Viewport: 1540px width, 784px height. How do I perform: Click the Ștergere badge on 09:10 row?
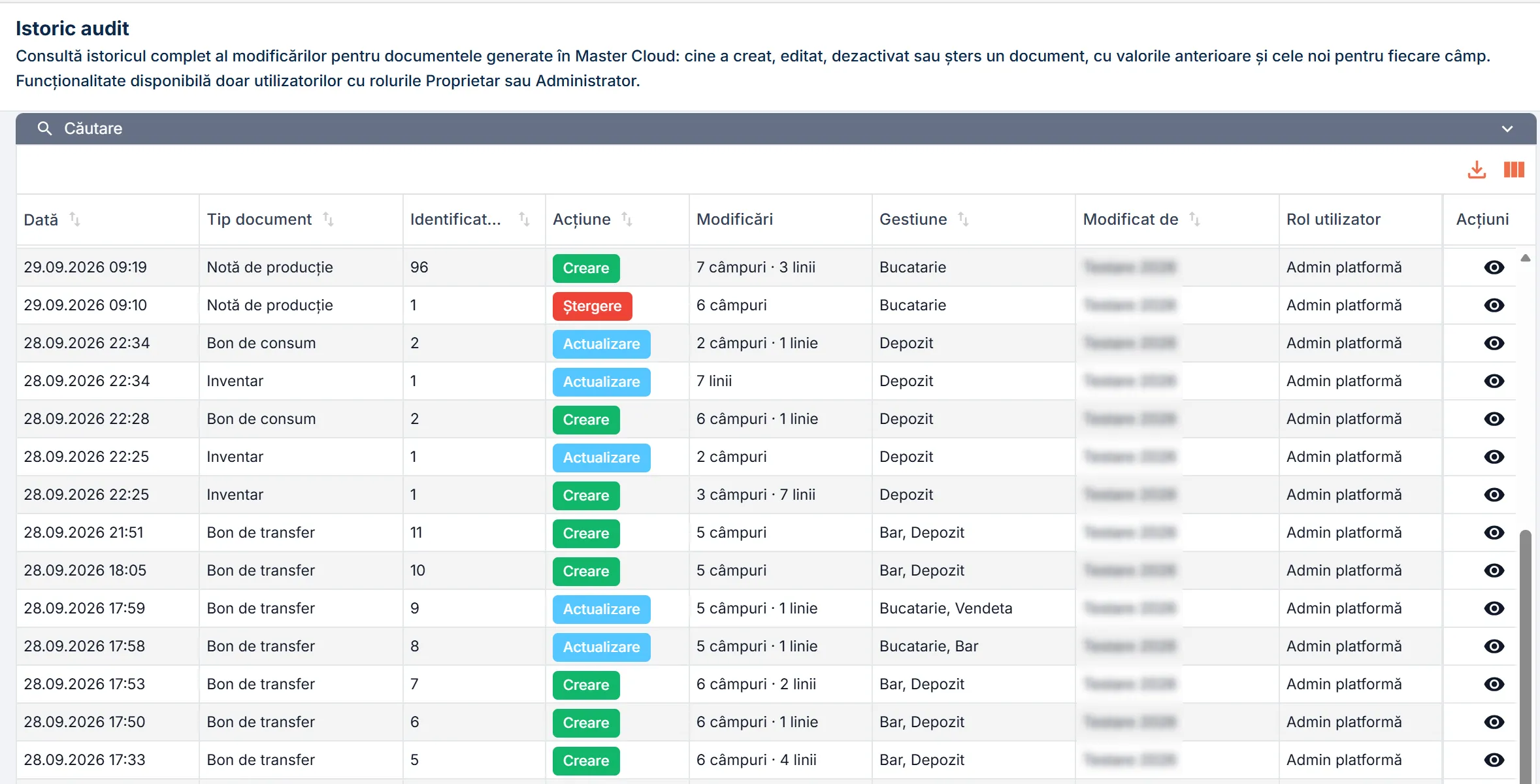pos(592,306)
